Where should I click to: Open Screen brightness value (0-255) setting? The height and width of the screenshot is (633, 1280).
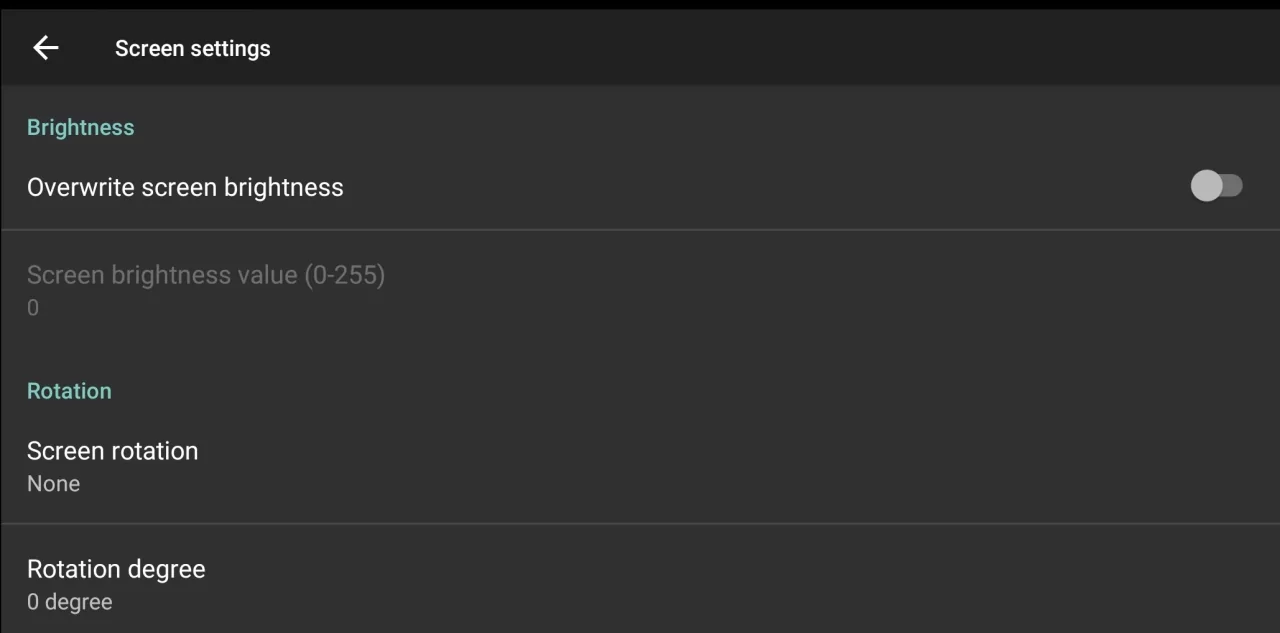click(640, 290)
